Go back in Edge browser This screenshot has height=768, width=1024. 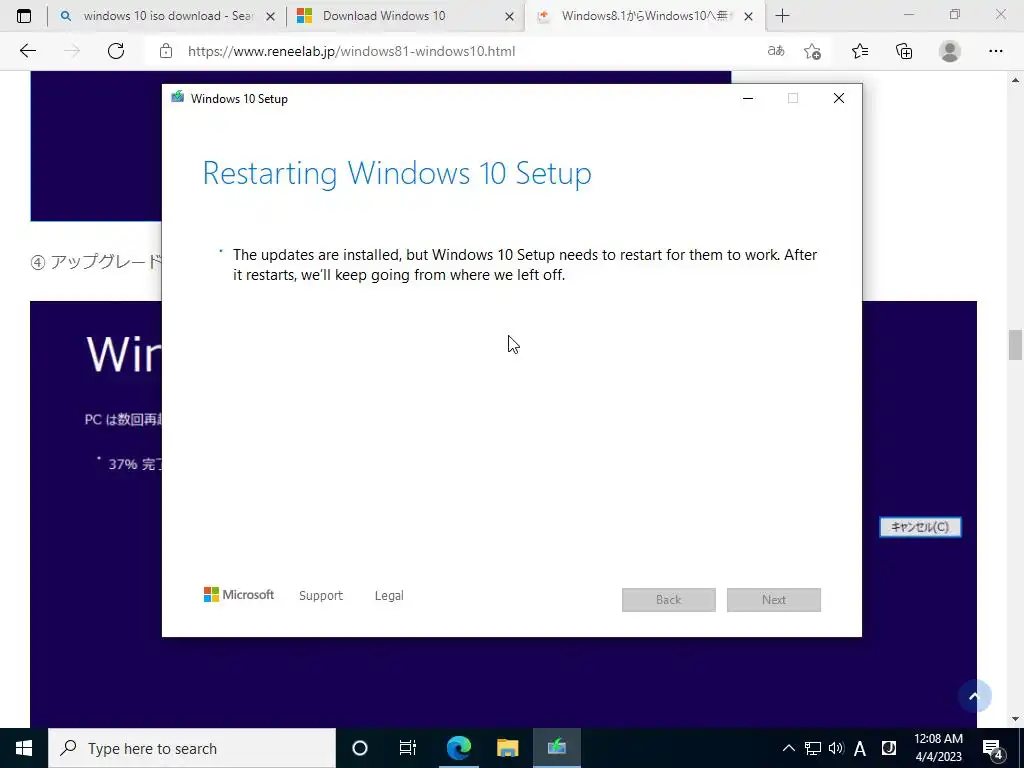[27, 51]
